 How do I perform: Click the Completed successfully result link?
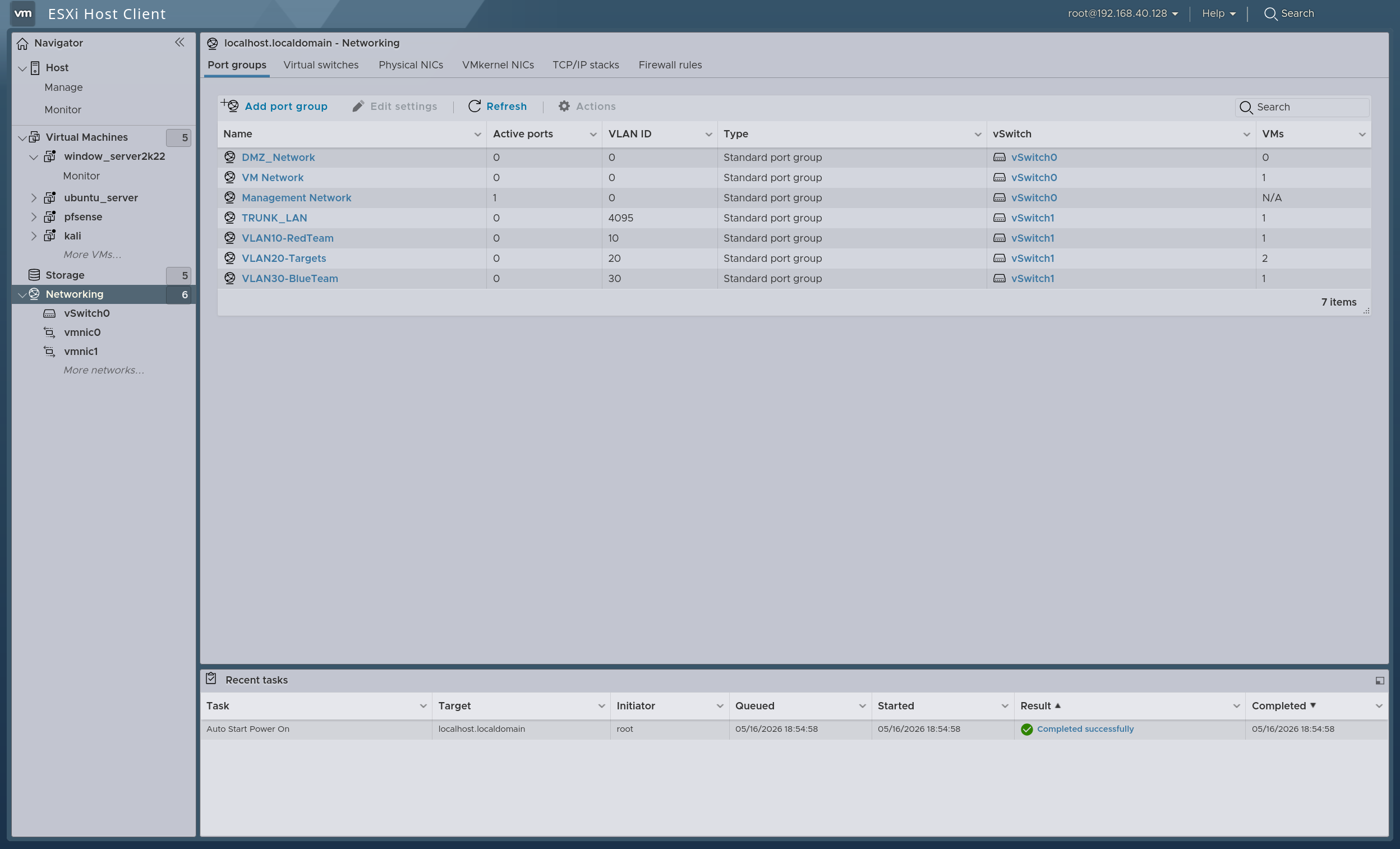(x=1085, y=729)
